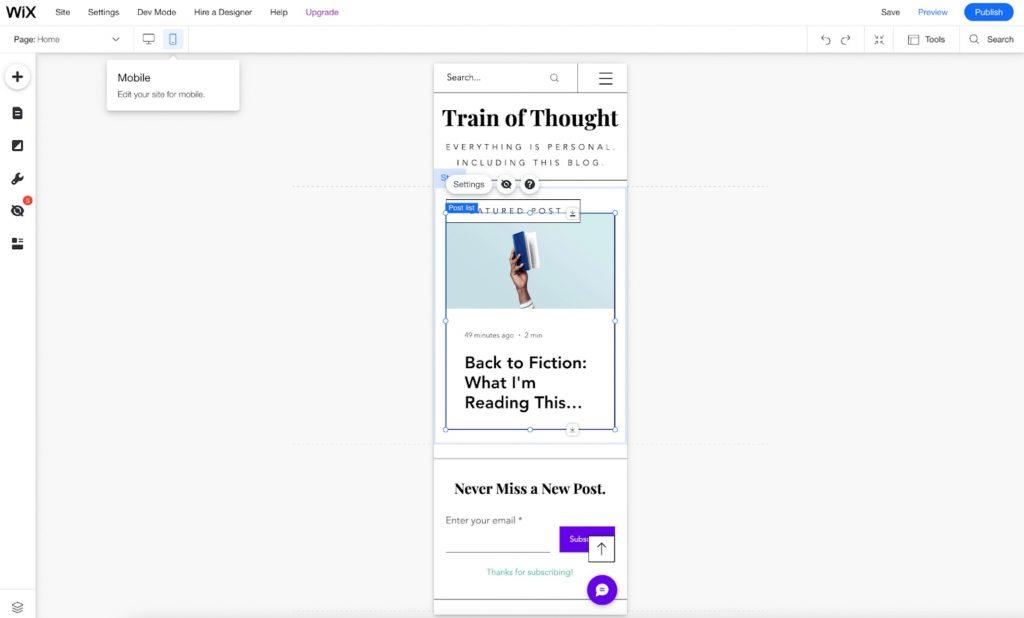Viewport: 1024px width, 618px height.
Task: Open the Dev Mode menu
Action: click(156, 12)
